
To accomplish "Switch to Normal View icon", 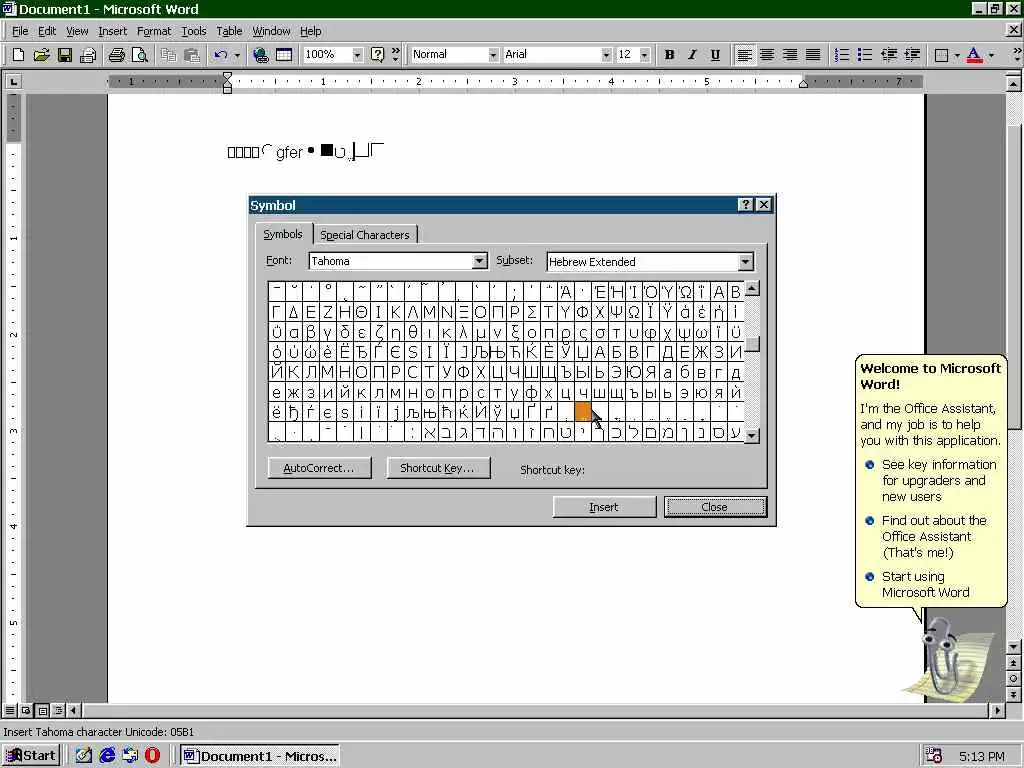I will pos(10,710).
